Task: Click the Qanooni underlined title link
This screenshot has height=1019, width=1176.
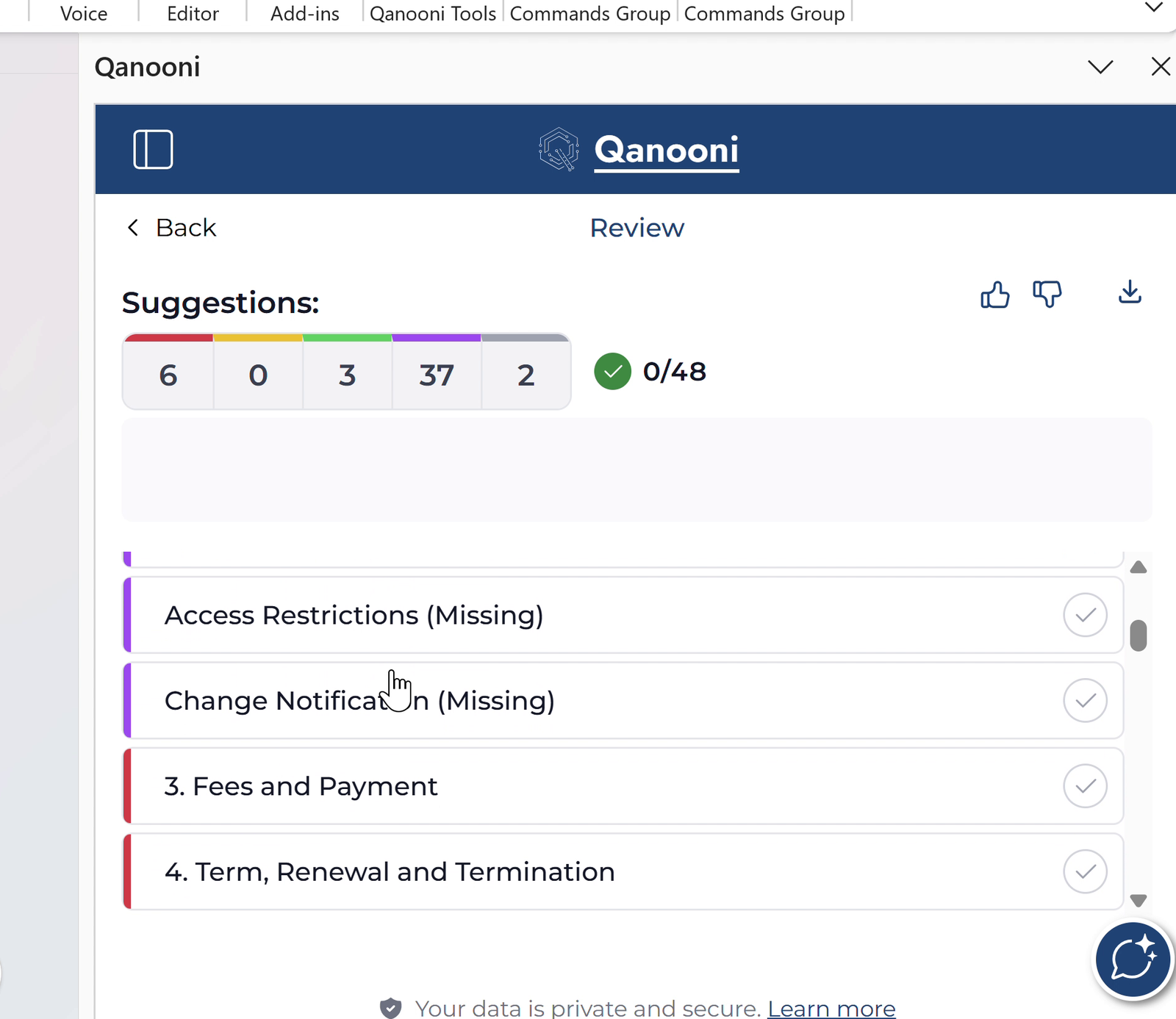Action: click(x=666, y=150)
